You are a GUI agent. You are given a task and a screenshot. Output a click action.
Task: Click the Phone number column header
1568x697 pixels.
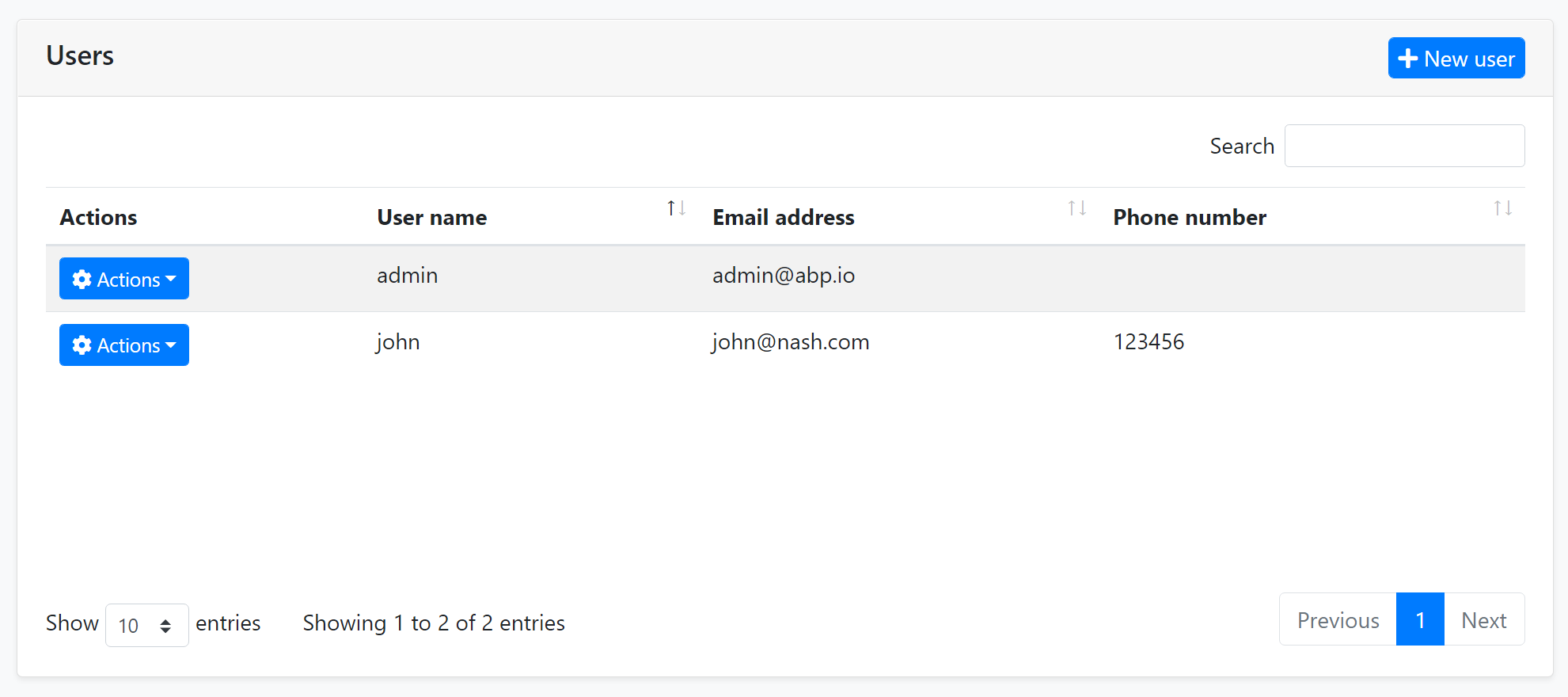tap(1190, 217)
